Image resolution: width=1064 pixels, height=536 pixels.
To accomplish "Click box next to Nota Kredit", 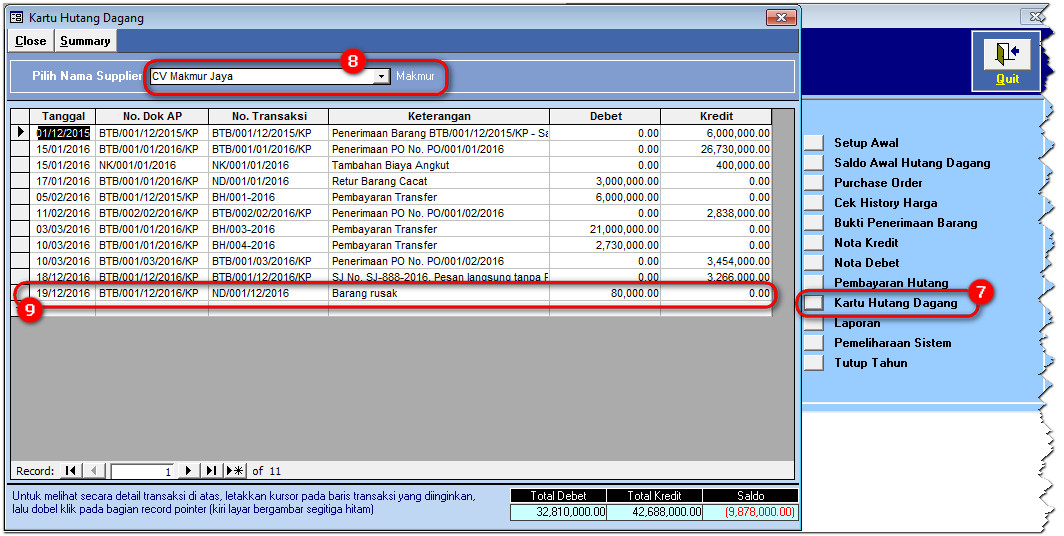I will [x=814, y=243].
